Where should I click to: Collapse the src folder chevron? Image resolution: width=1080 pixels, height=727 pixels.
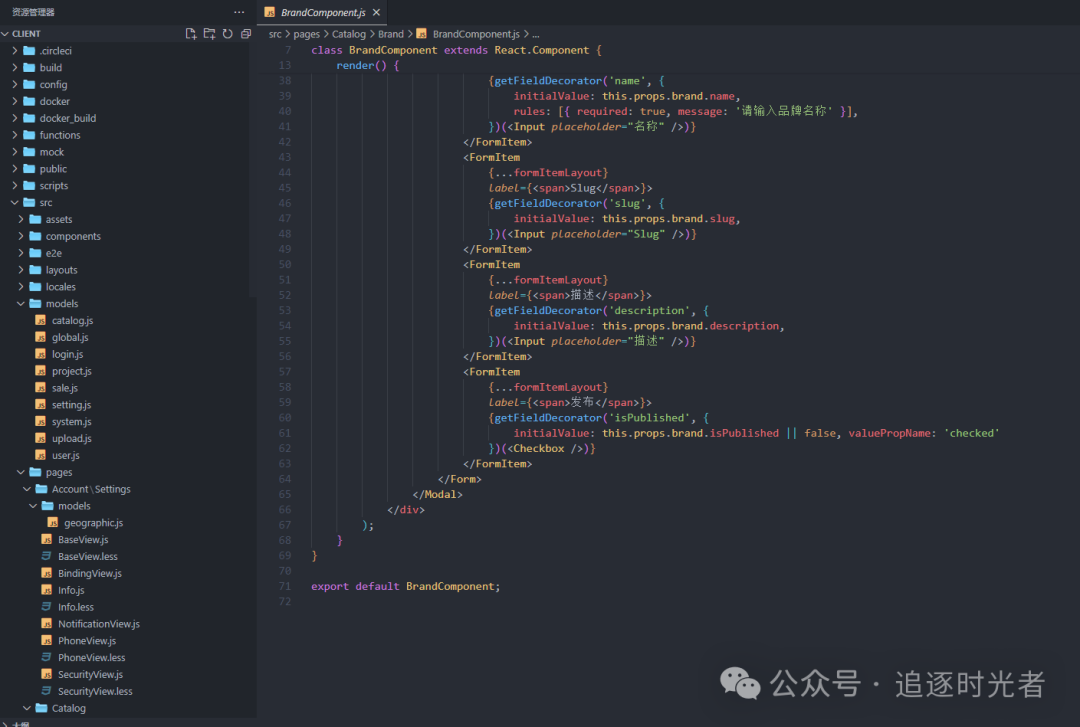click(x=15, y=203)
